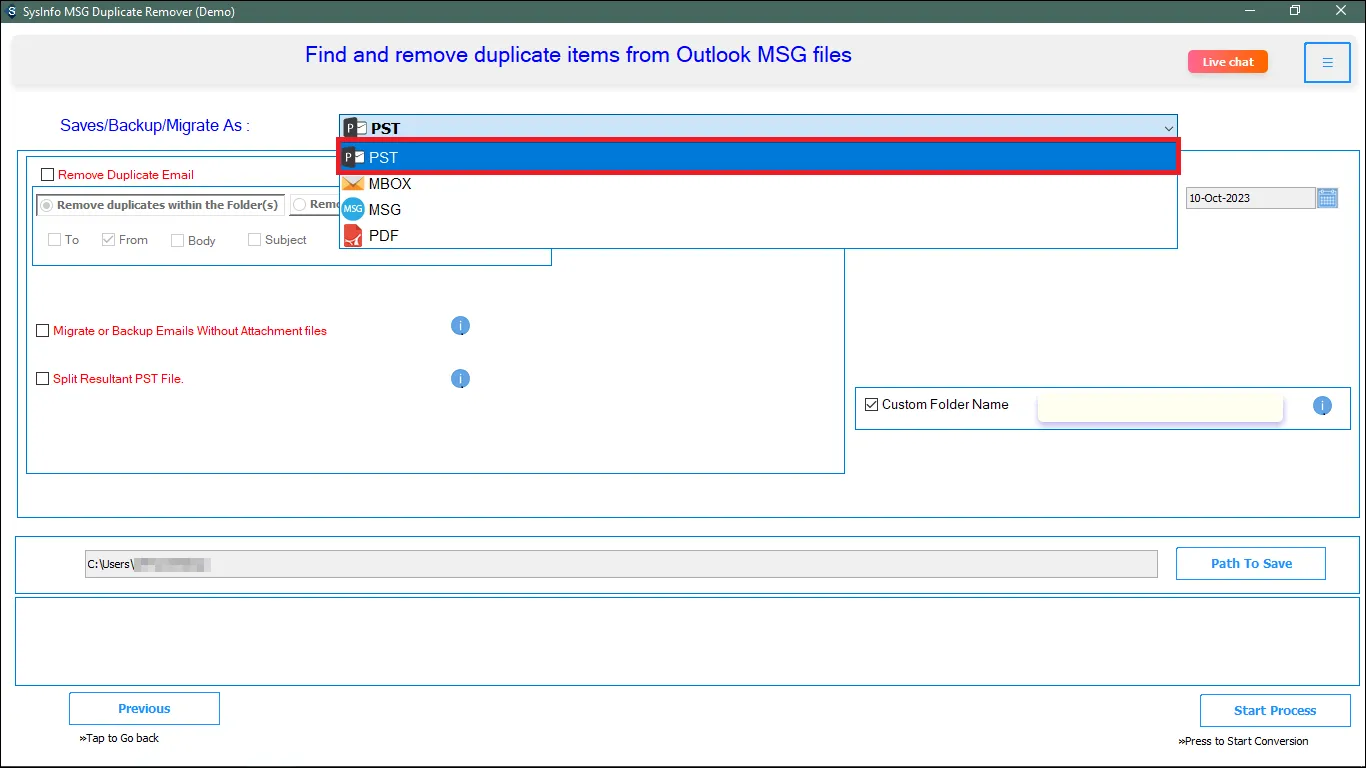Click info icon beside Migrate Without Attachment
The image size is (1366, 768).
click(460, 326)
